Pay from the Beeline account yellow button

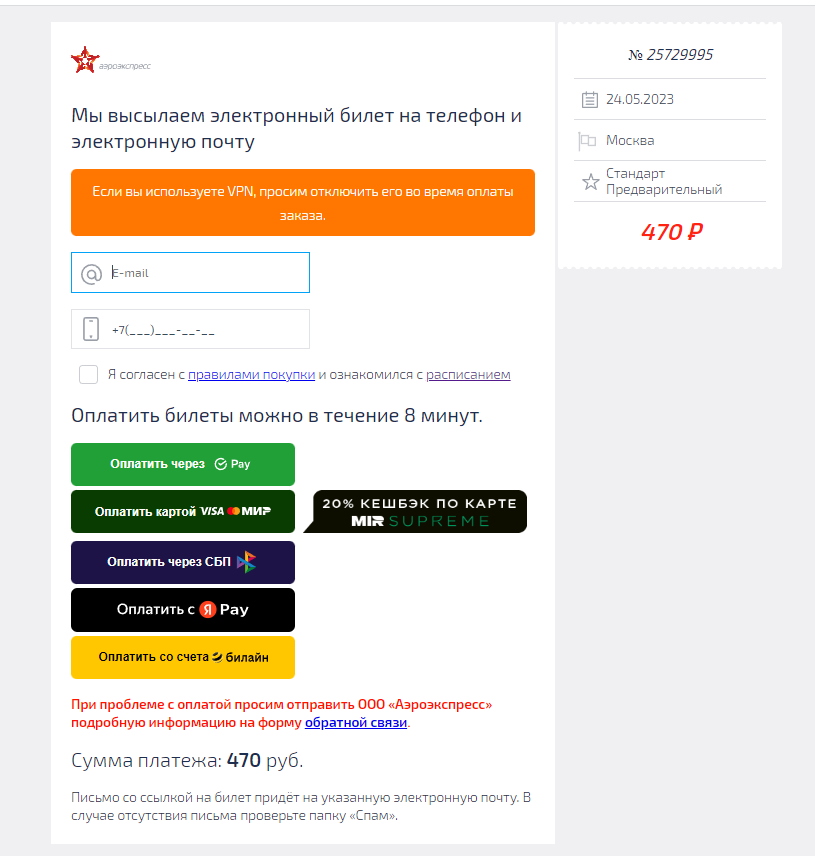183,657
